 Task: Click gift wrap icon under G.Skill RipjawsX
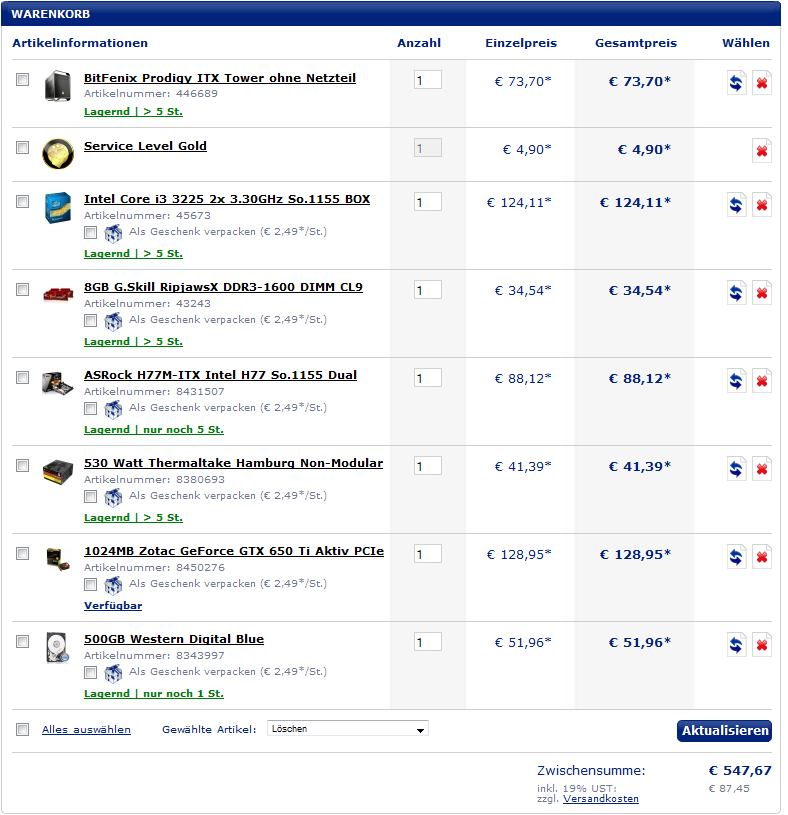coord(113,321)
